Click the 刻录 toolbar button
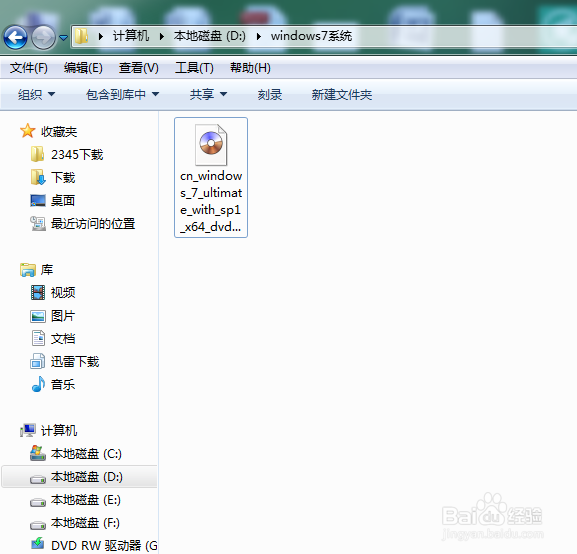The image size is (577, 554). tap(270, 95)
